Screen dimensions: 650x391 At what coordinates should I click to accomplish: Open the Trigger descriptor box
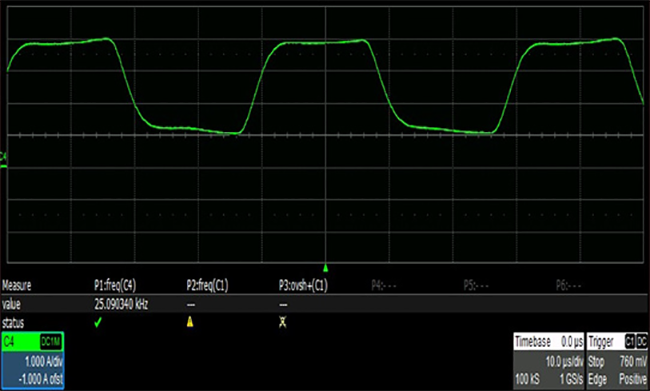tap(617, 360)
